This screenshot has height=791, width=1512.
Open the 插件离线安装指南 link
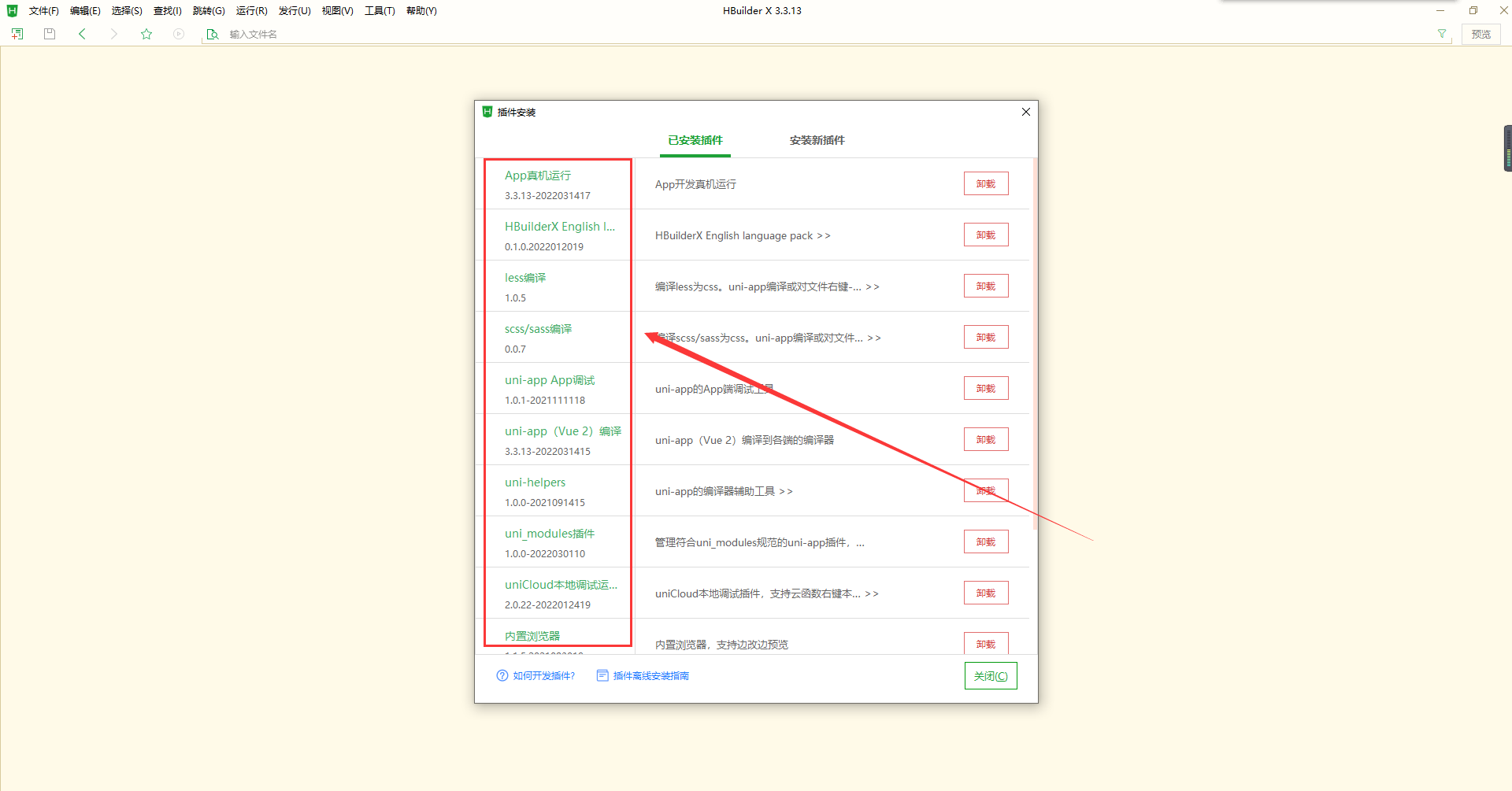[x=651, y=676]
